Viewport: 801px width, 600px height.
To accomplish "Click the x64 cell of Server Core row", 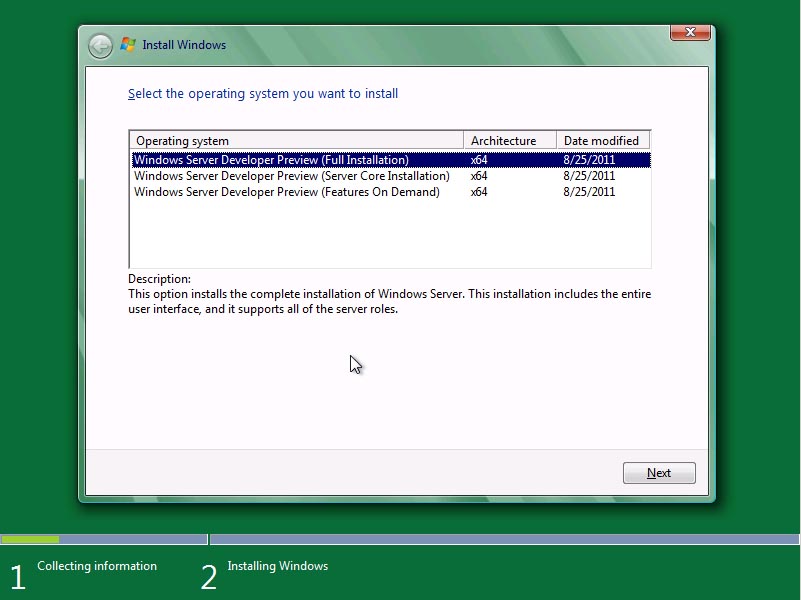I will 479,176.
